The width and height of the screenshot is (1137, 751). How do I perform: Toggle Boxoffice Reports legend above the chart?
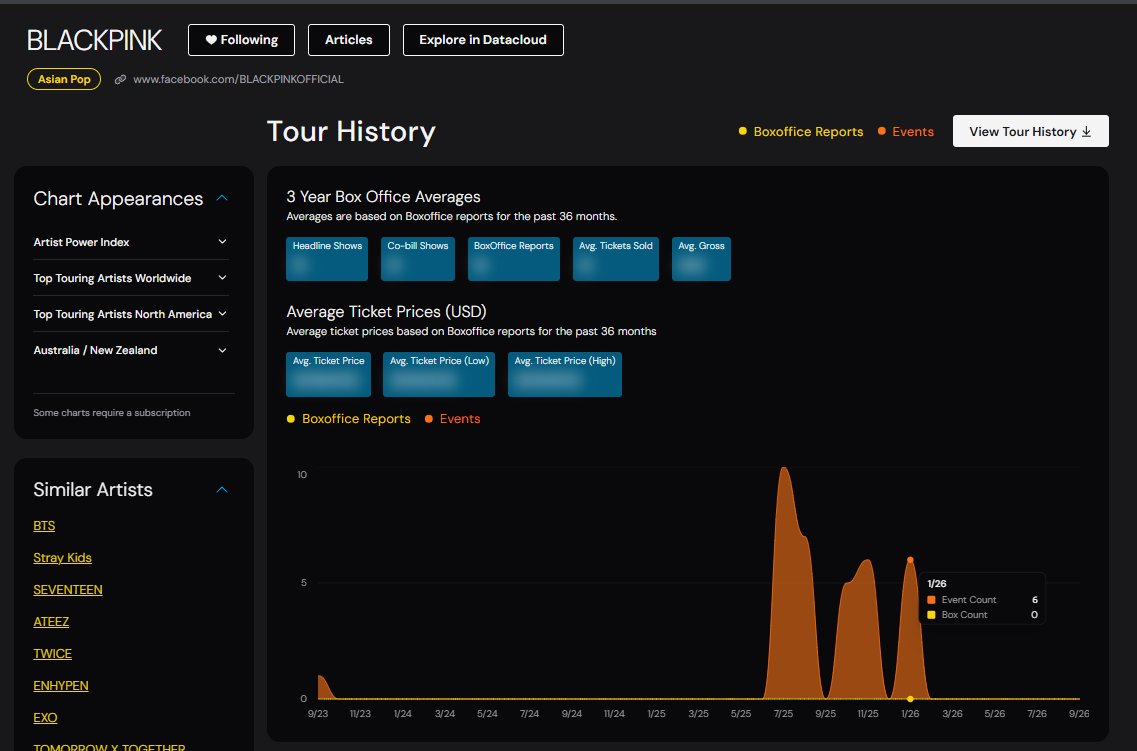(349, 418)
